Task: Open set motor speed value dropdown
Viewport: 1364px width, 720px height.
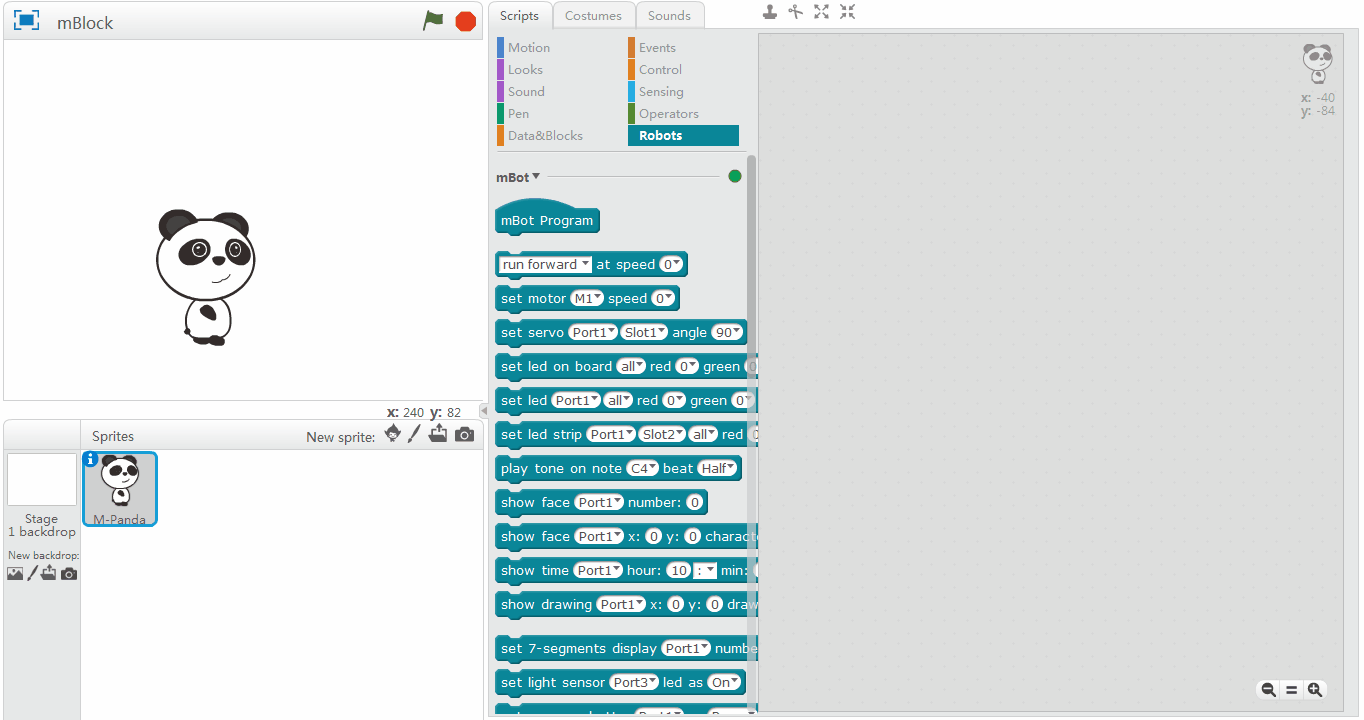Action: pos(663,298)
